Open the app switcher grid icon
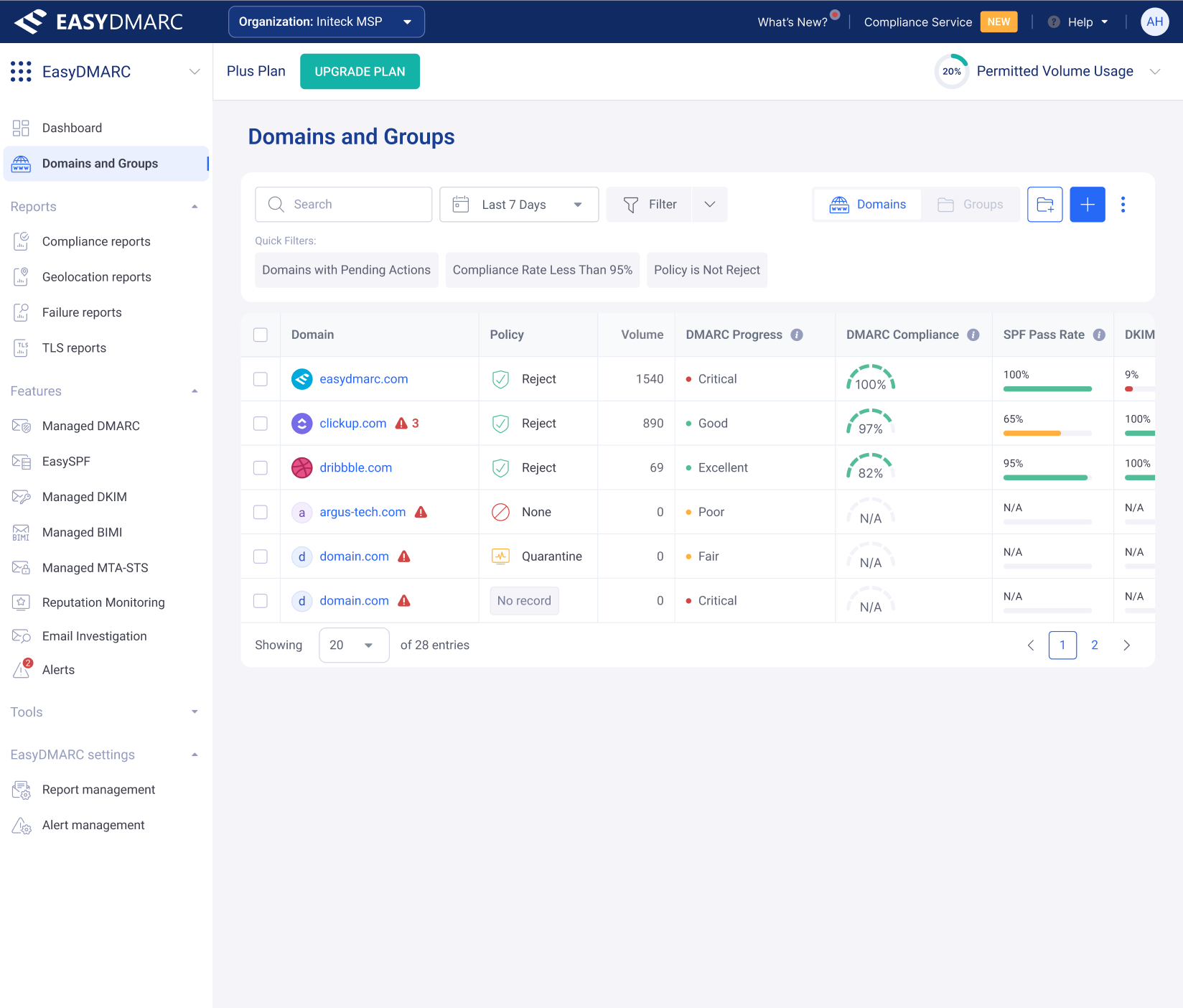The width and height of the screenshot is (1183, 1008). tap(21, 72)
